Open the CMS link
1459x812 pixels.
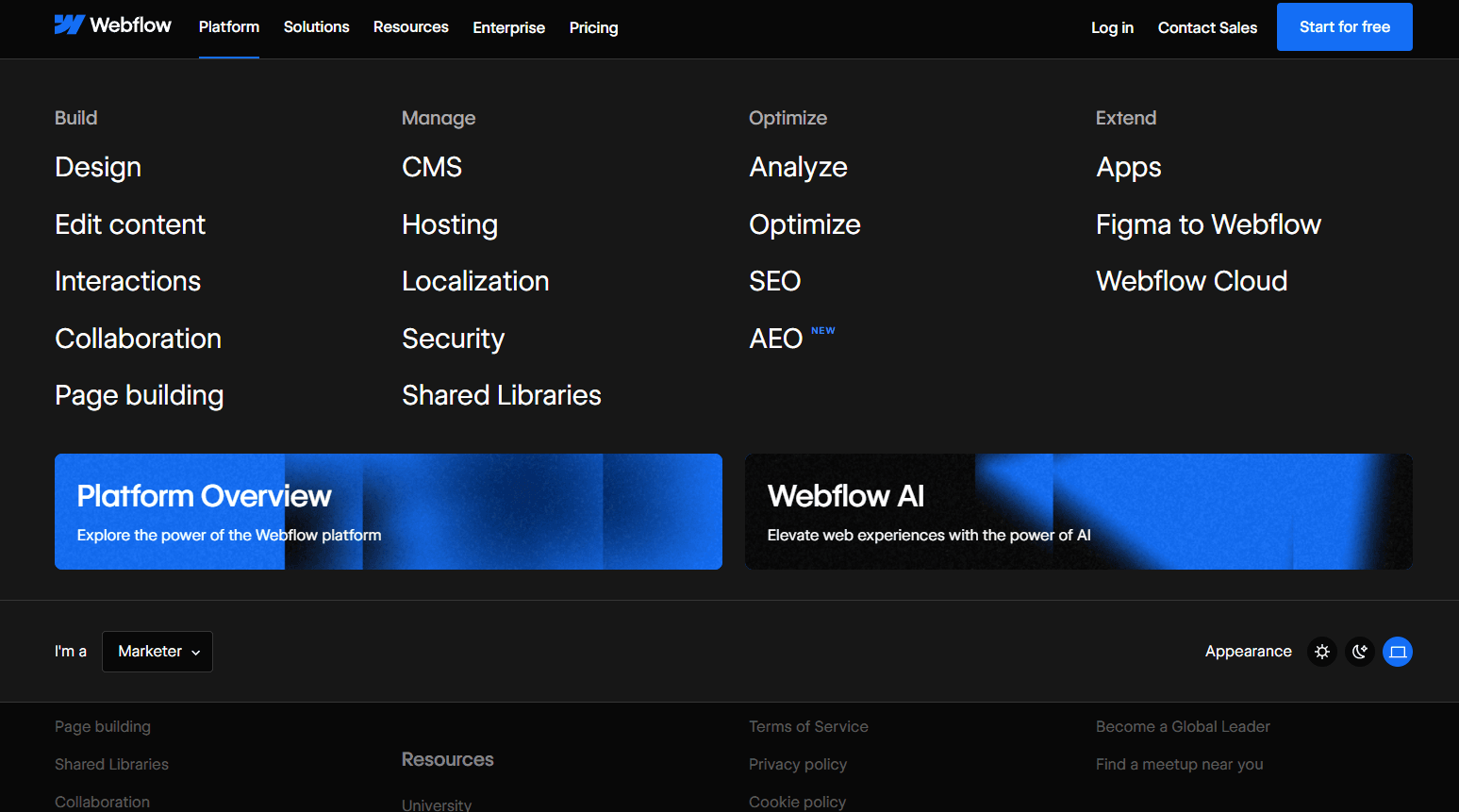[x=432, y=168]
